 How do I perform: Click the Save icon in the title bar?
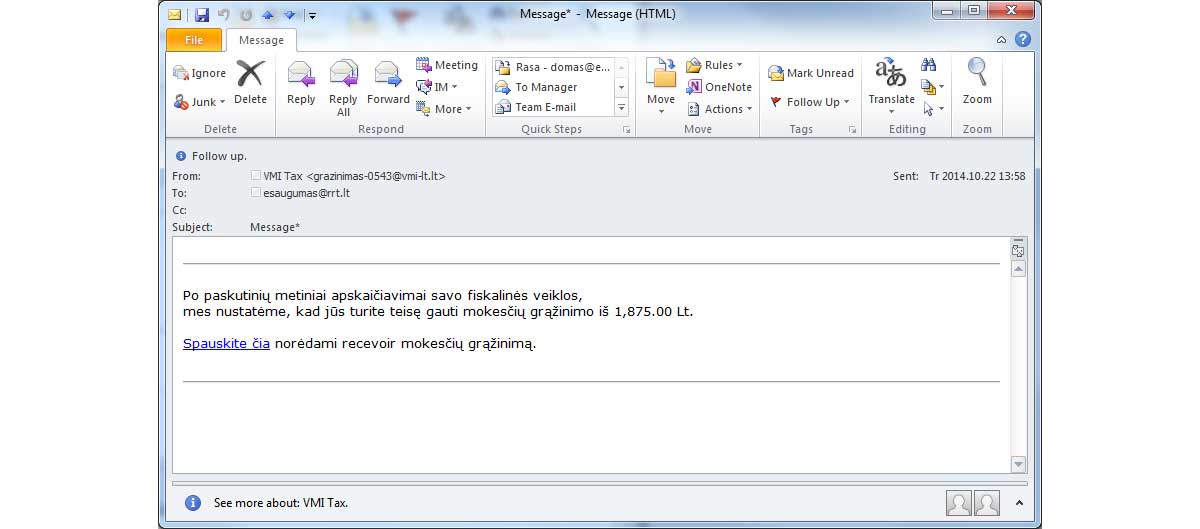202,15
